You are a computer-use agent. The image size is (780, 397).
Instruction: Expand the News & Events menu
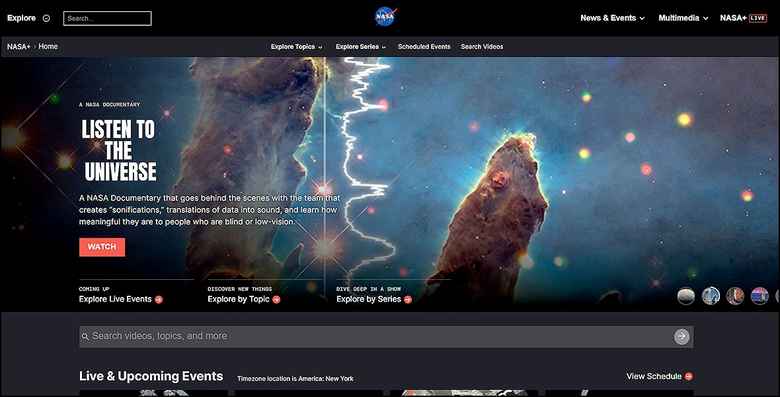click(612, 18)
